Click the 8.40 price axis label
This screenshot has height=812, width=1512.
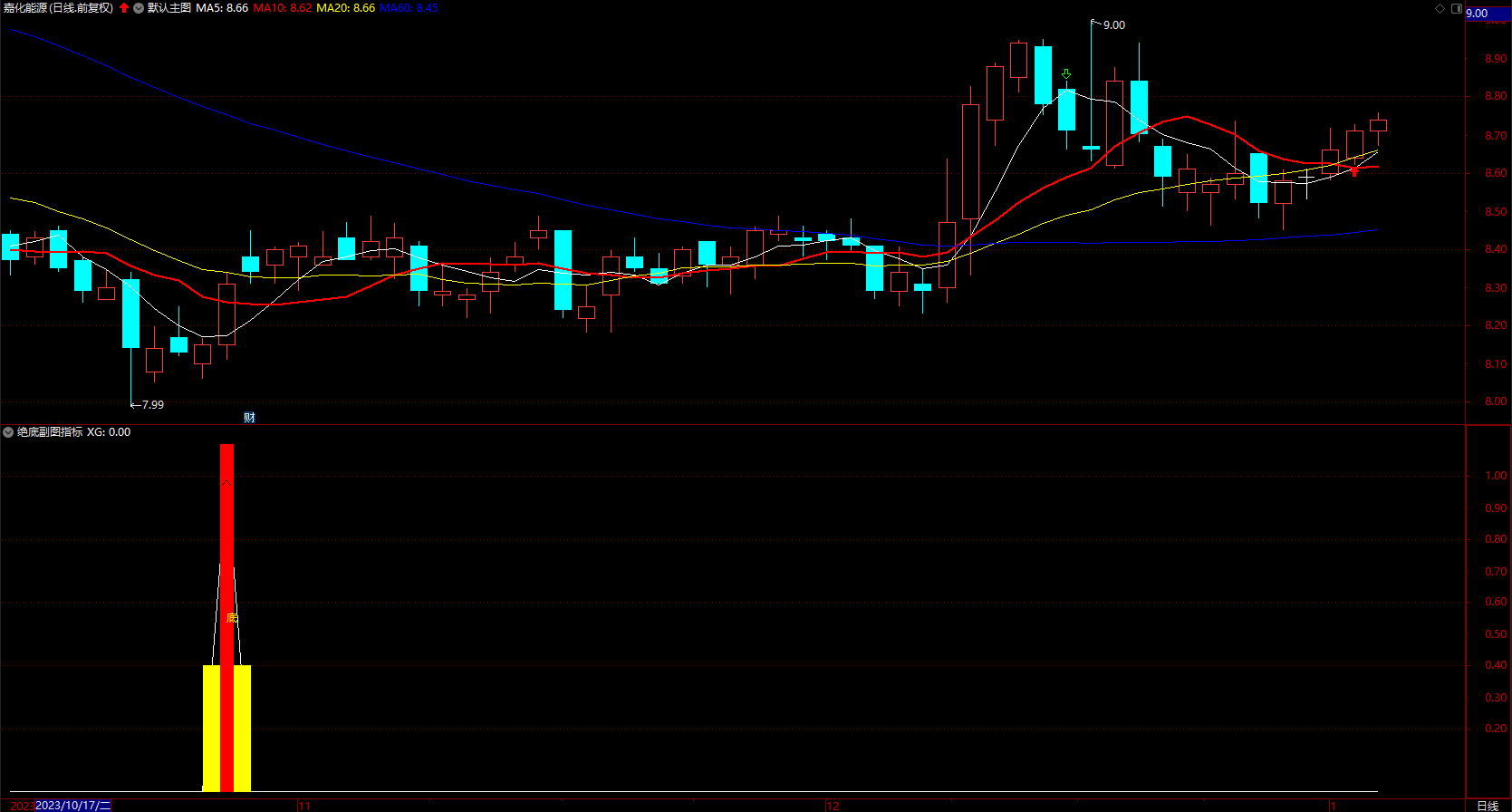[x=1496, y=249]
